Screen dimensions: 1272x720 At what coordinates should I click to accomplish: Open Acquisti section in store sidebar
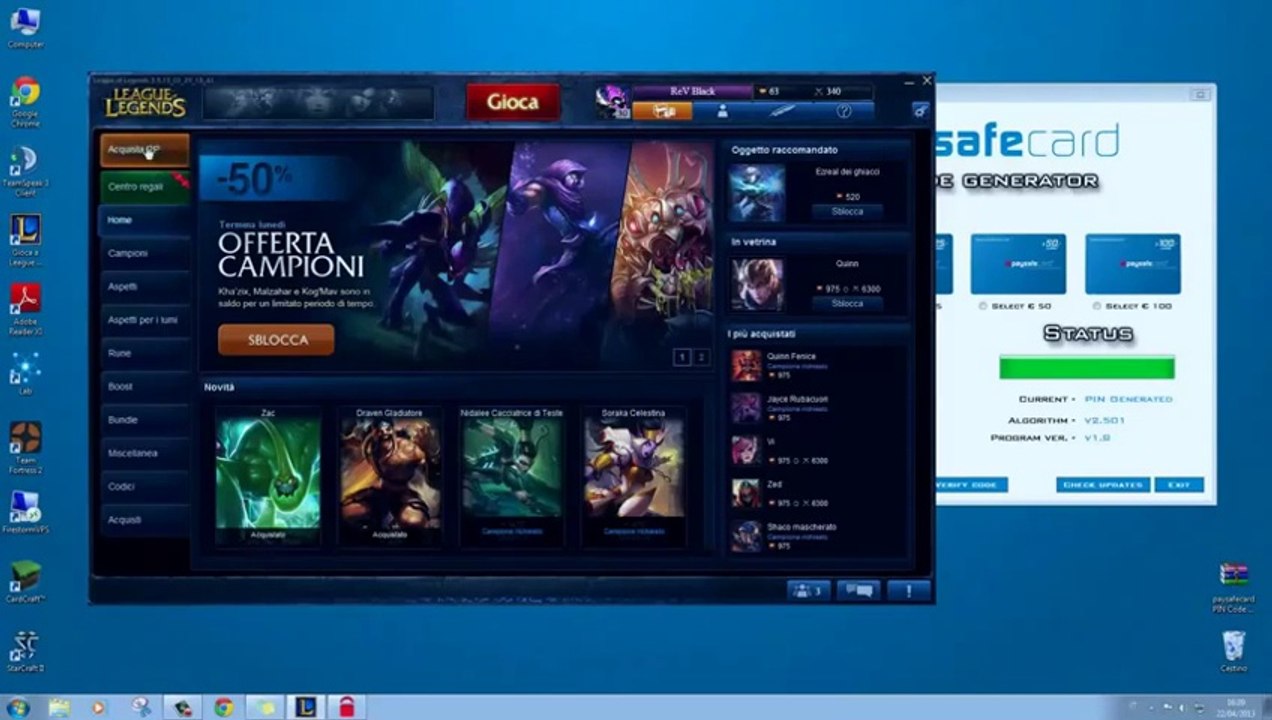145,520
